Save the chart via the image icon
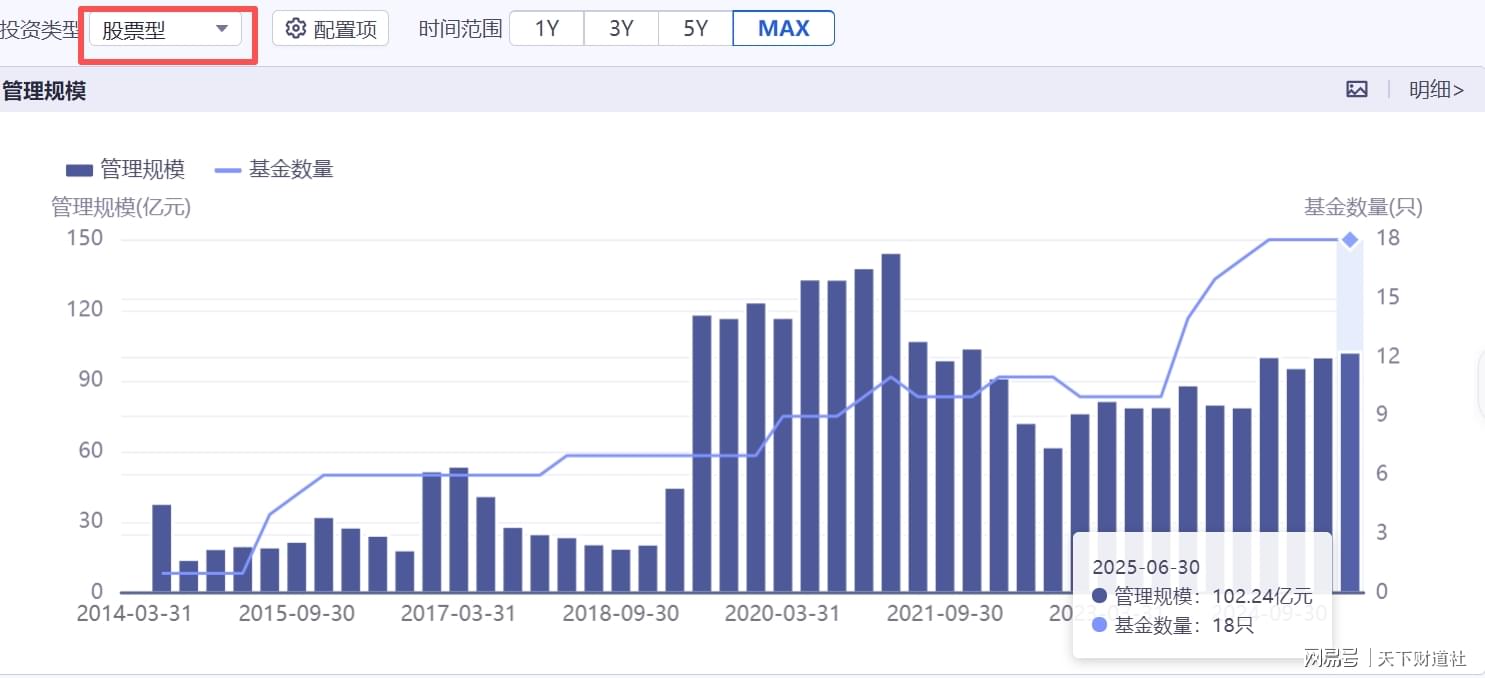 click(1357, 89)
